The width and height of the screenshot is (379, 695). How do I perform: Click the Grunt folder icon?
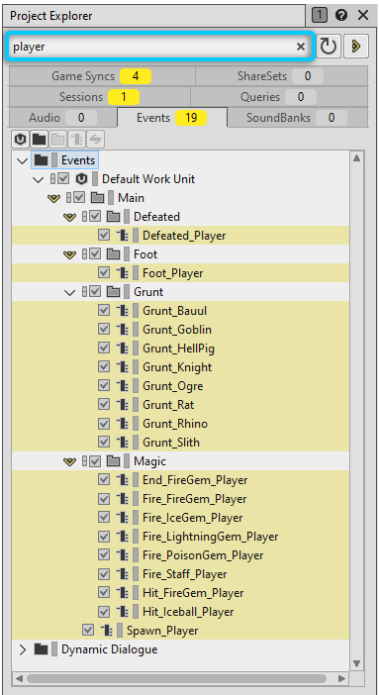(113, 292)
